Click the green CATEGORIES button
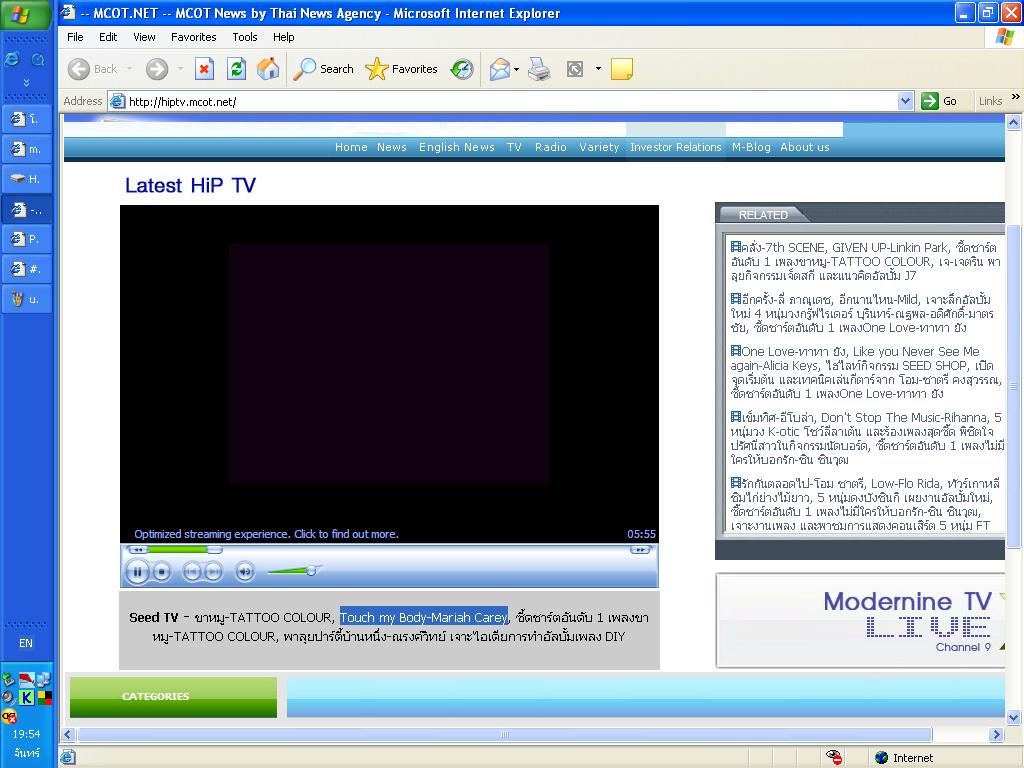The height and width of the screenshot is (768, 1024). tap(173, 697)
